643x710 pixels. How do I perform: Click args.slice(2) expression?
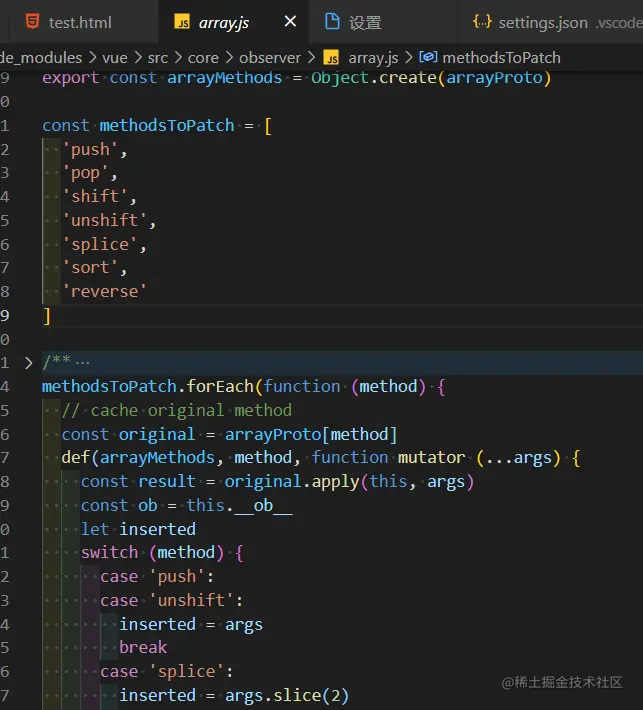click(x=287, y=696)
